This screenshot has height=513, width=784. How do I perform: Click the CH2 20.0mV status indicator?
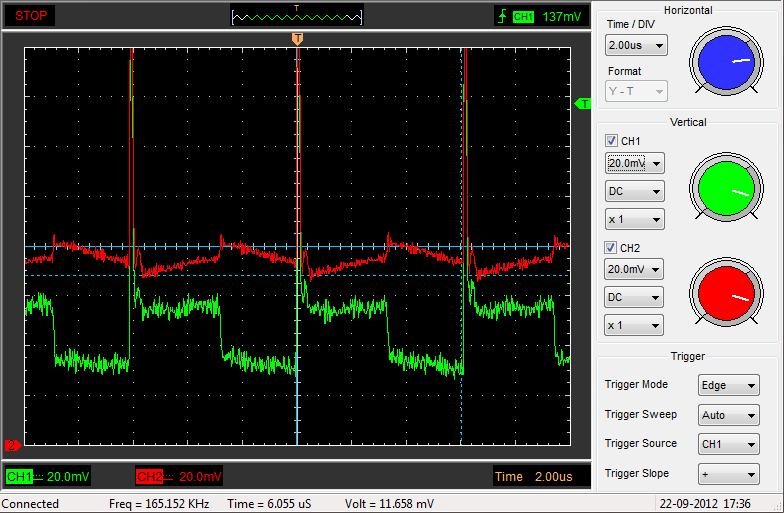coord(180,476)
